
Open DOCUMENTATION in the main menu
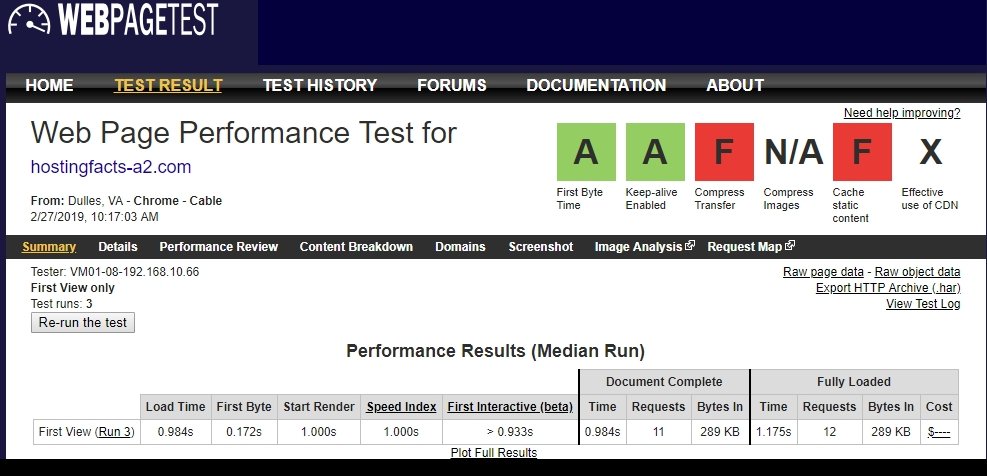[x=596, y=86]
